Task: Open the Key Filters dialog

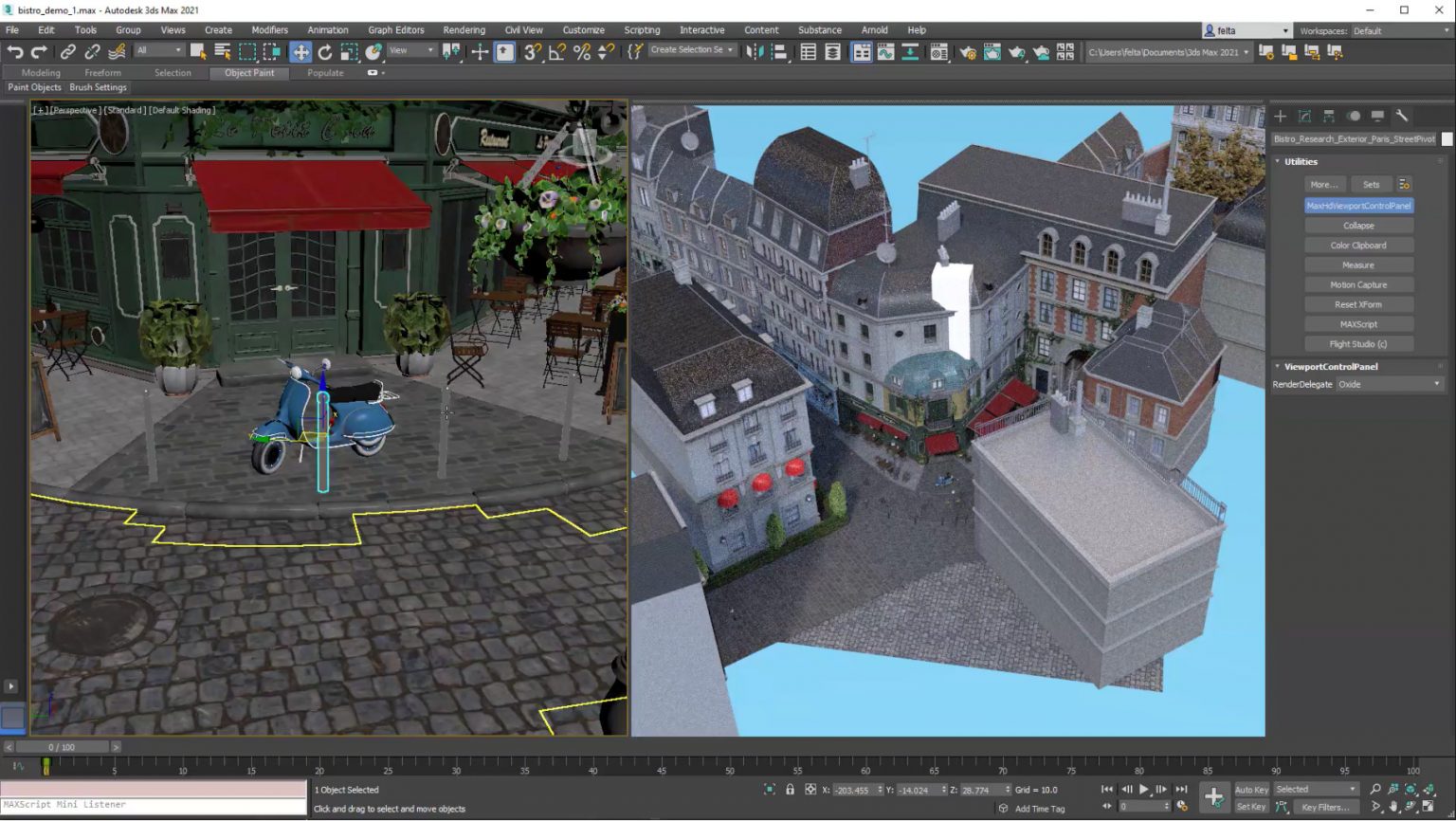Action: [1326, 807]
